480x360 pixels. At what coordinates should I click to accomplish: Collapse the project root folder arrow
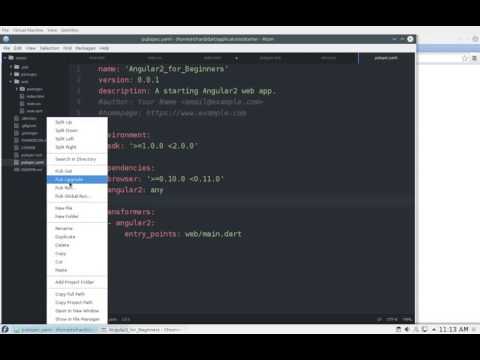(x=5, y=58)
